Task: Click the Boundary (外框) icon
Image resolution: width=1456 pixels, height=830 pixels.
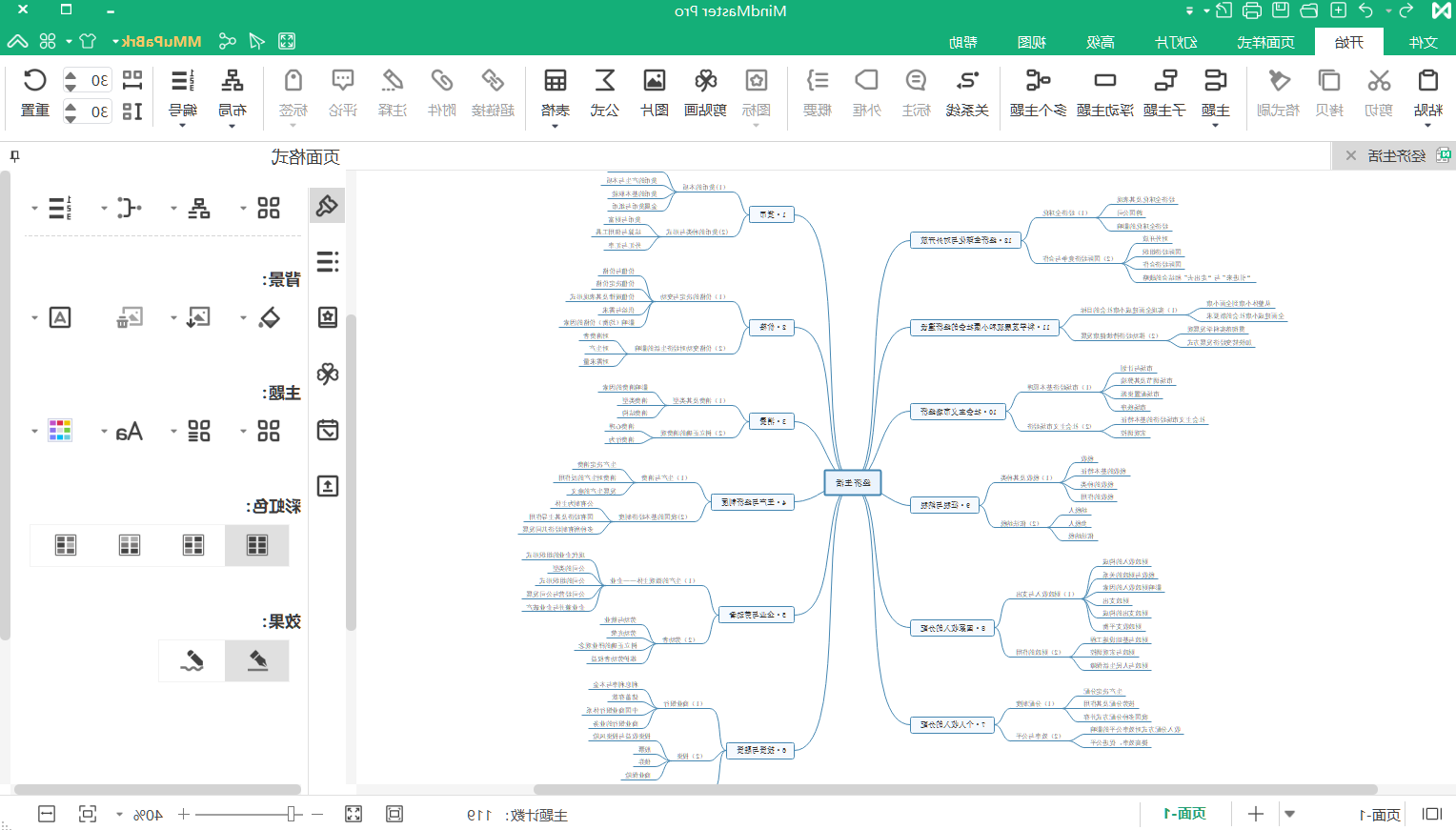Action: click(866, 81)
